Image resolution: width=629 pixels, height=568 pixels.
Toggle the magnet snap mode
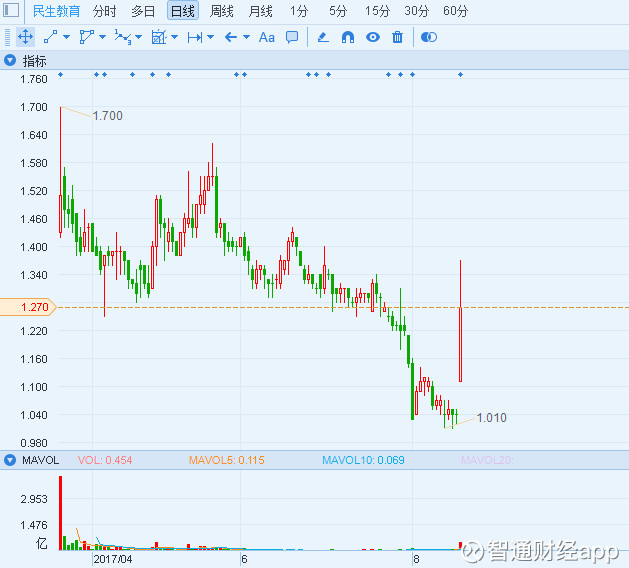pyautogui.click(x=348, y=38)
